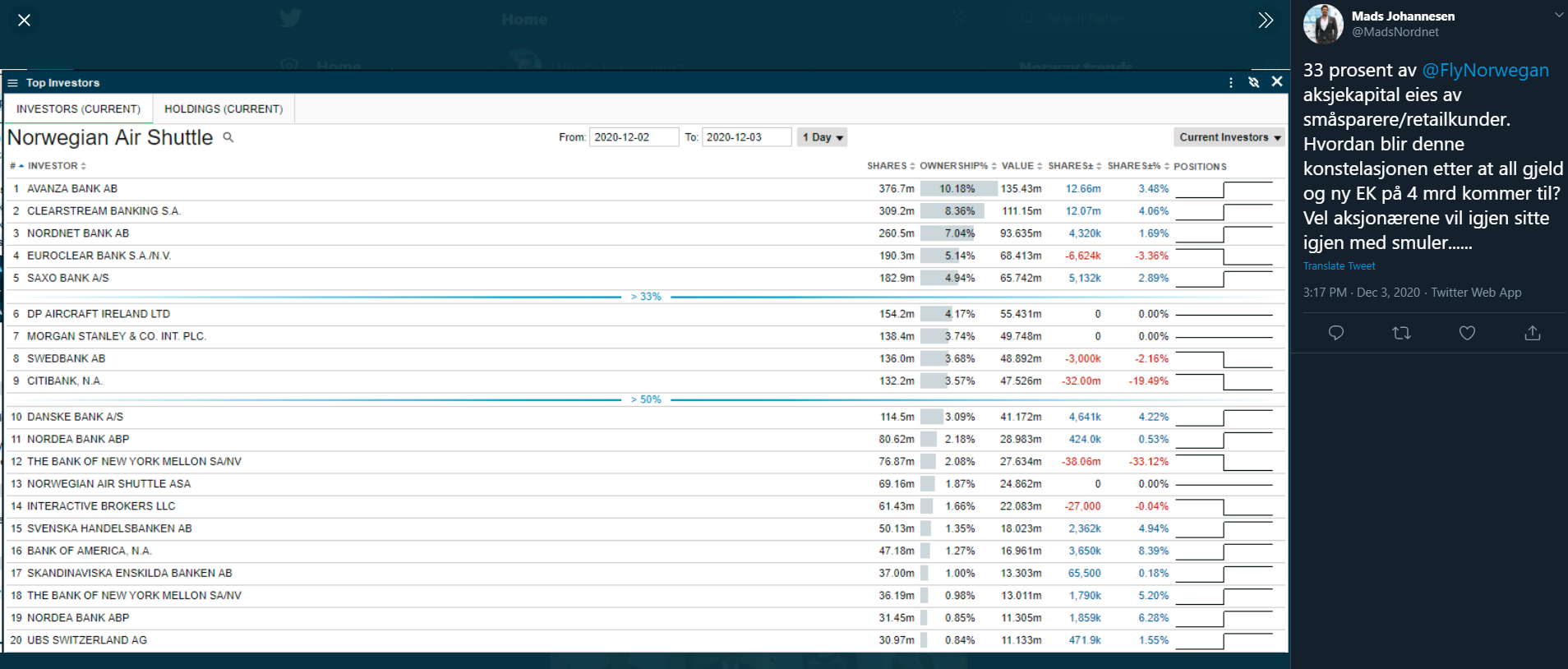Image resolution: width=1568 pixels, height=669 pixels.
Task: Select NORWEGIAN AIR SHUTTLE ASA row
Action: coord(645,484)
